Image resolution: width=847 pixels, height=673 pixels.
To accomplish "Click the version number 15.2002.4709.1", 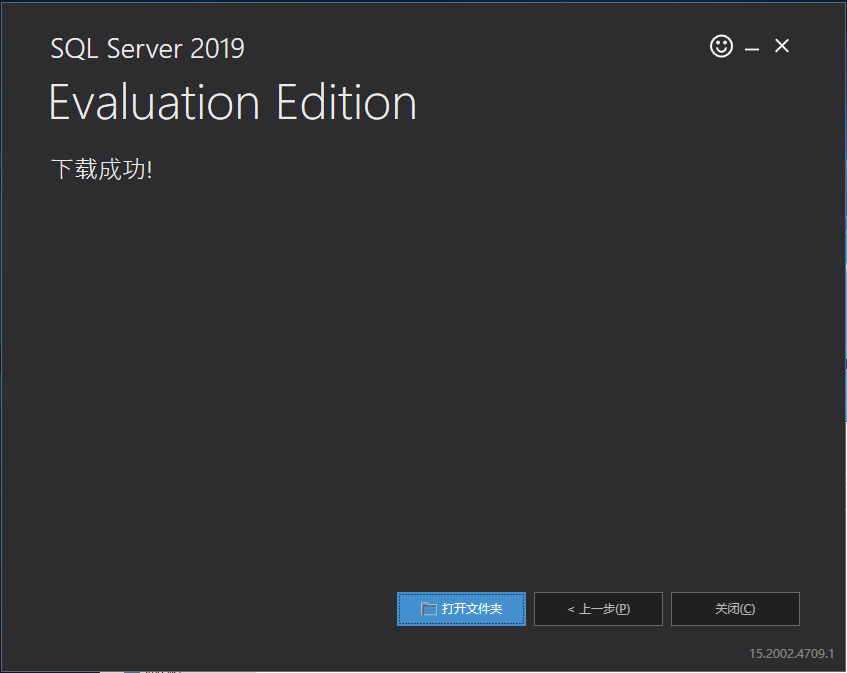I will (791, 654).
